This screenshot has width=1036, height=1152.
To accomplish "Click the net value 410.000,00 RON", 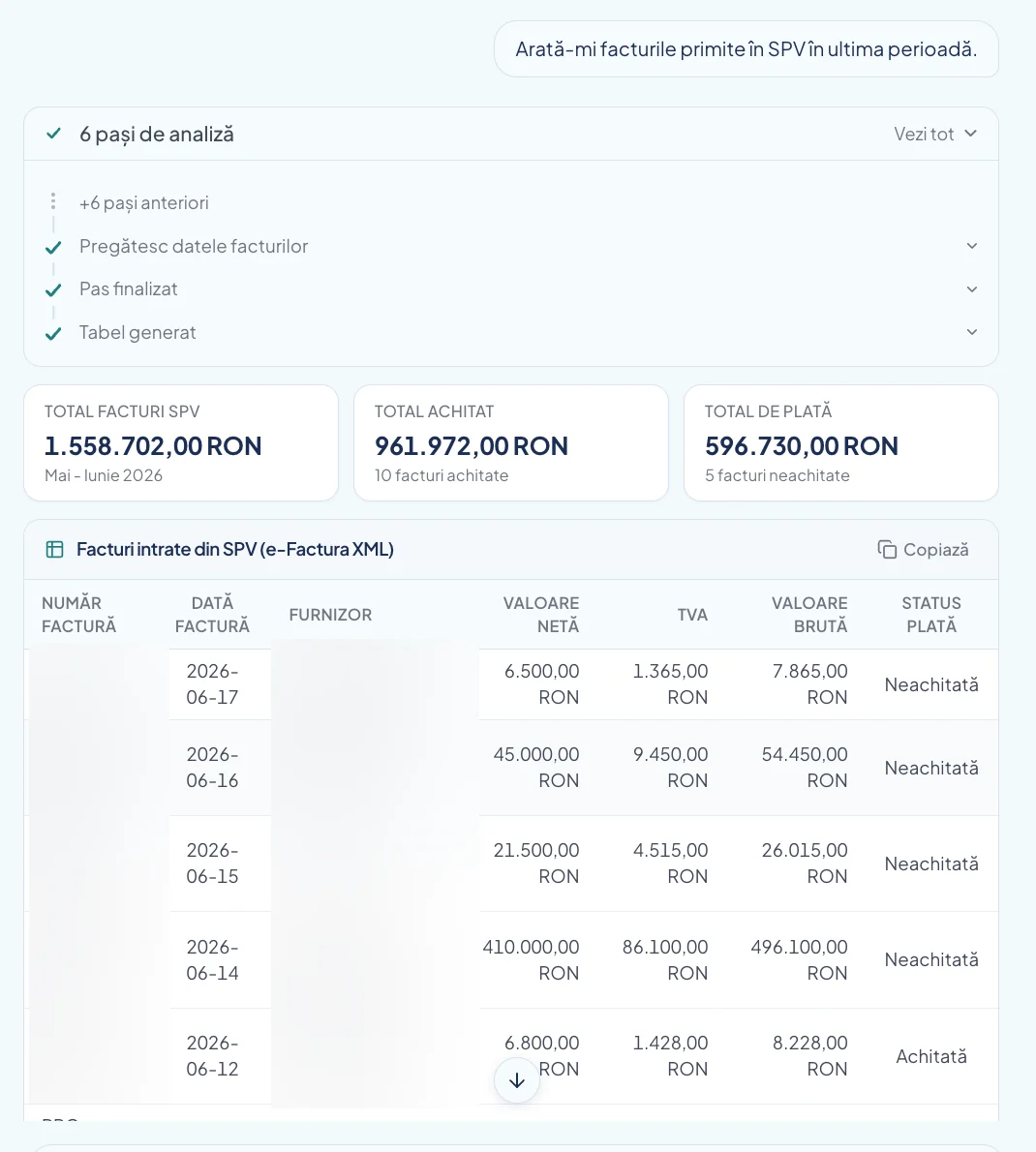I will tap(531, 959).
